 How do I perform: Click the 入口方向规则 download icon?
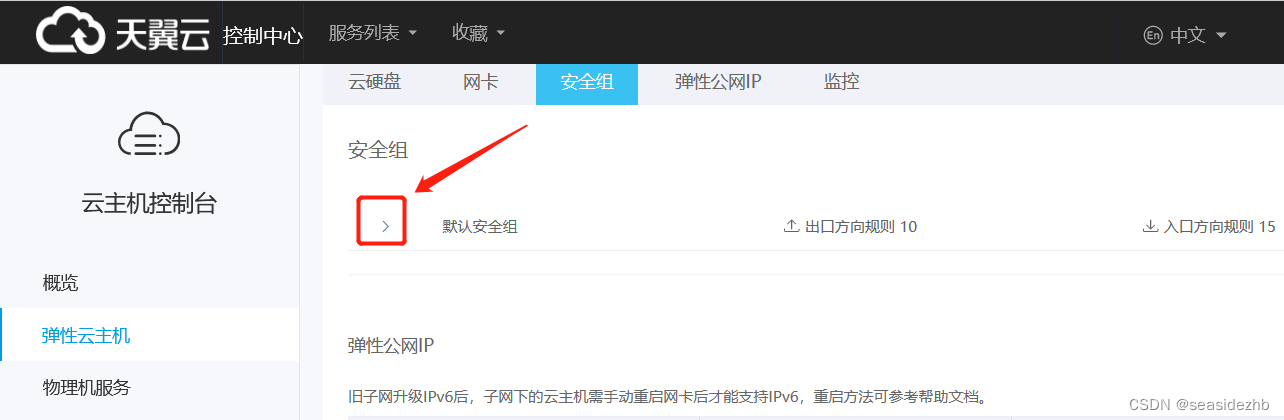(1150, 227)
